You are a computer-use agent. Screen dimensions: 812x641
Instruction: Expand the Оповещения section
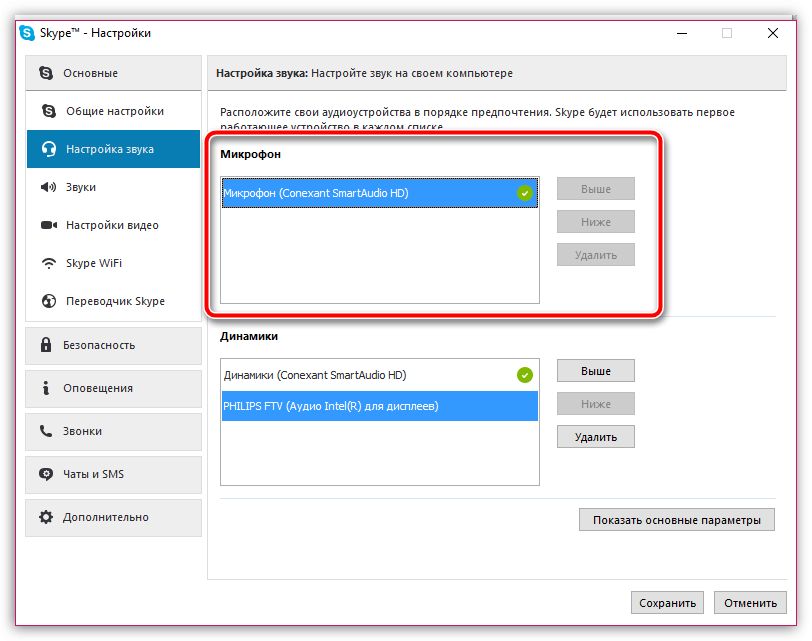[x=113, y=388]
